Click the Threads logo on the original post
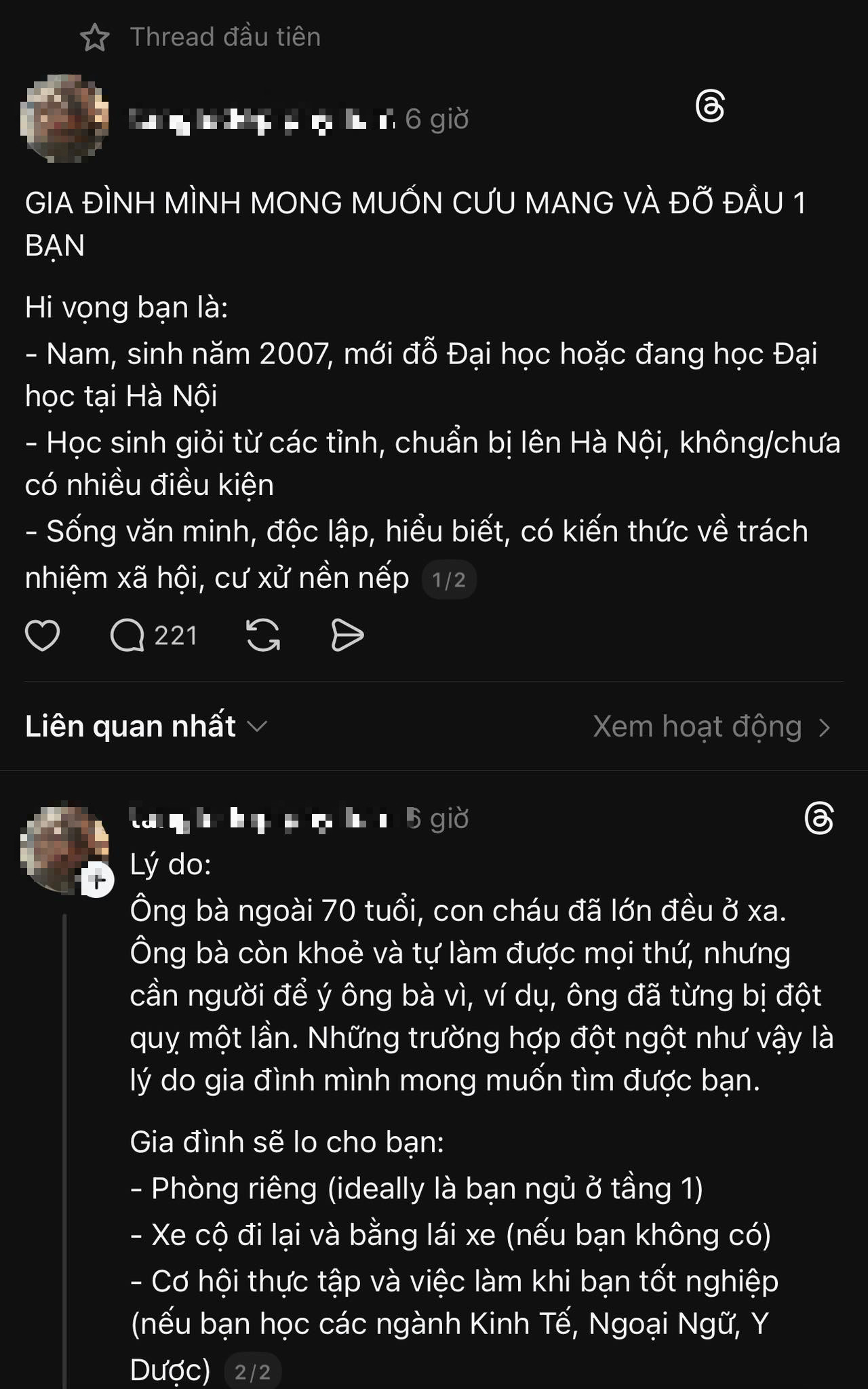The image size is (868, 1389). (710, 107)
